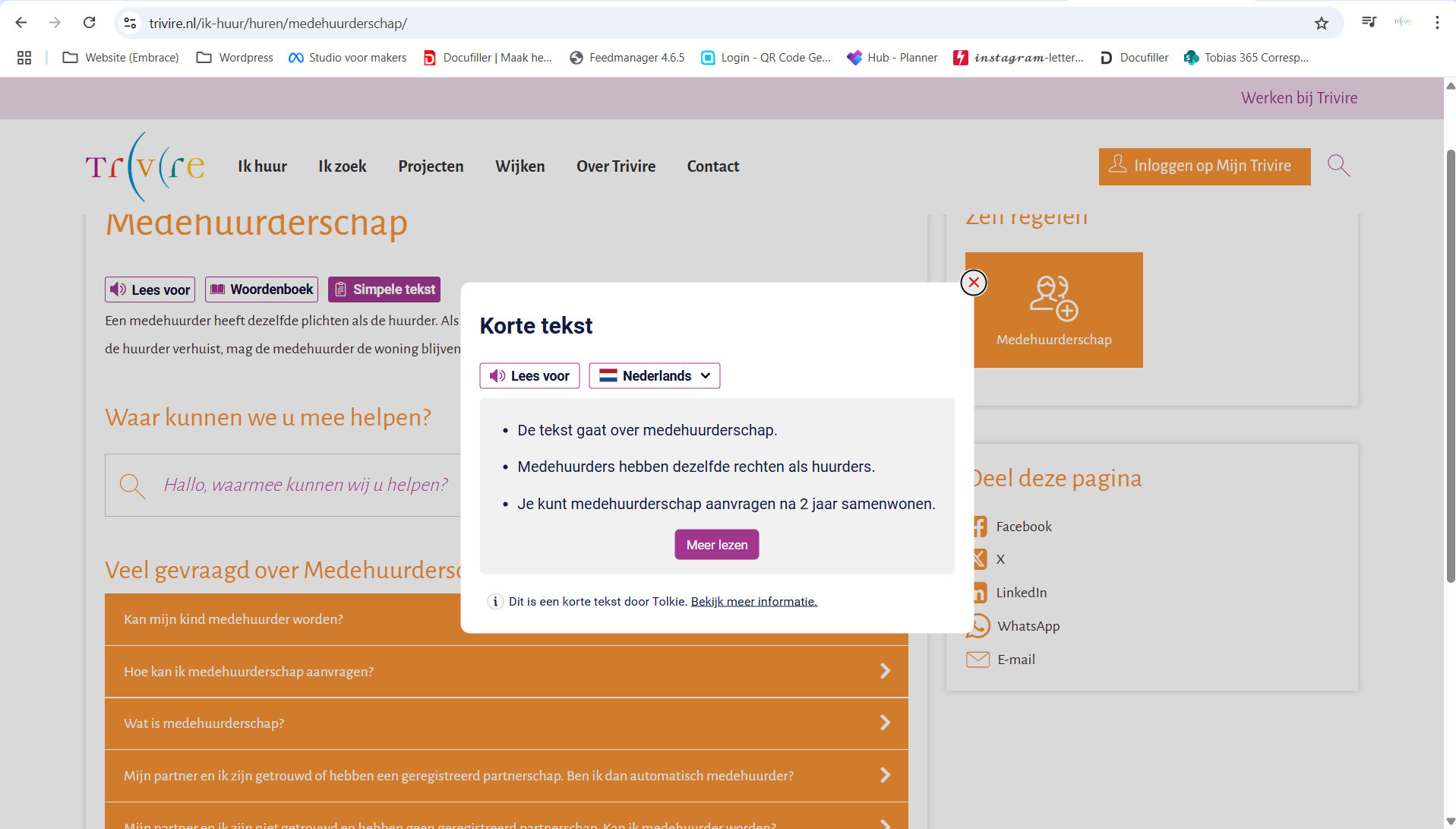1456x829 pixels.
Task: Close the Korte tekst popup
Action: (x=973, y=283)
